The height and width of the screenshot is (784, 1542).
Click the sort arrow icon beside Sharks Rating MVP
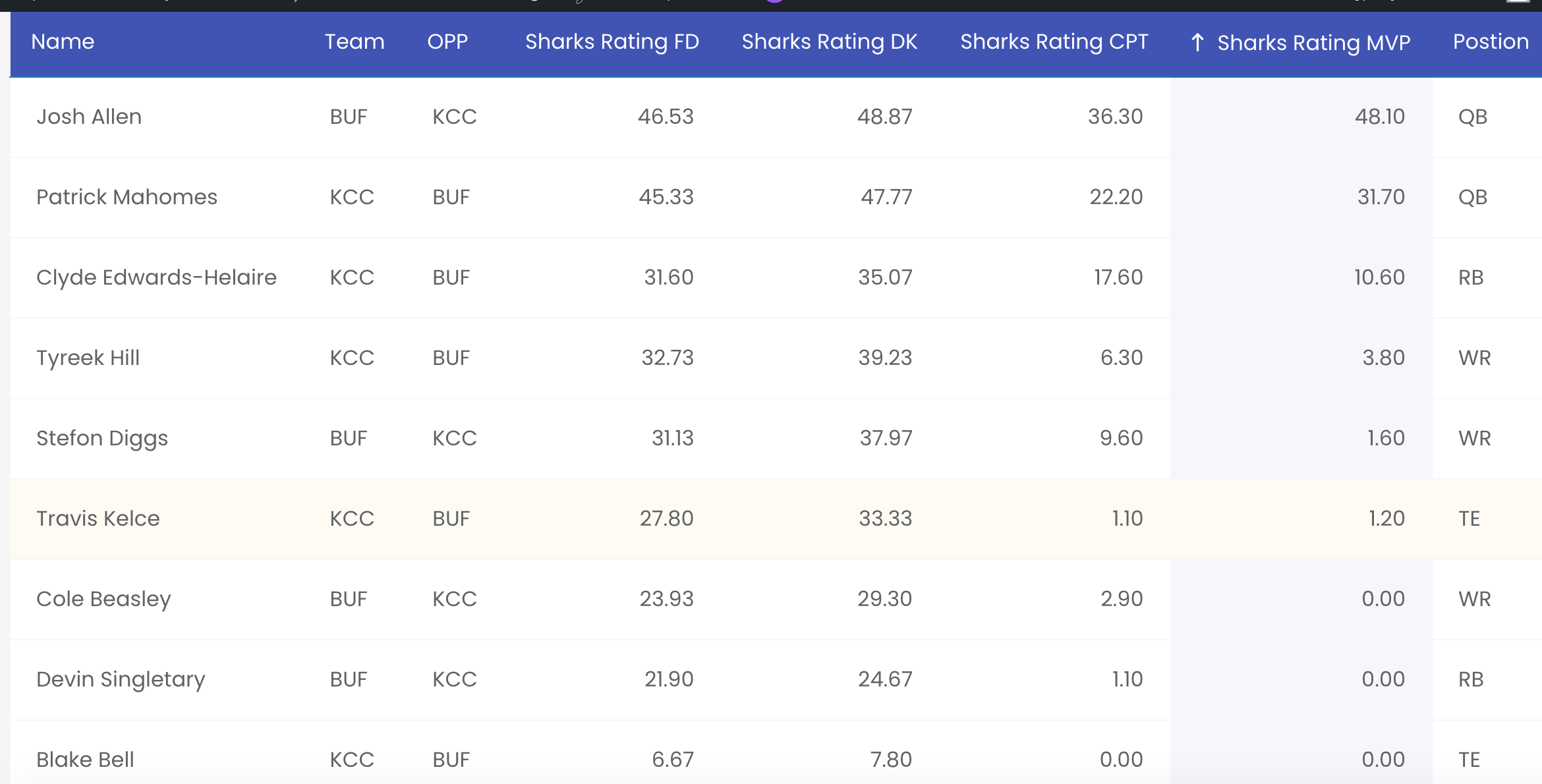click(1197, 43)
